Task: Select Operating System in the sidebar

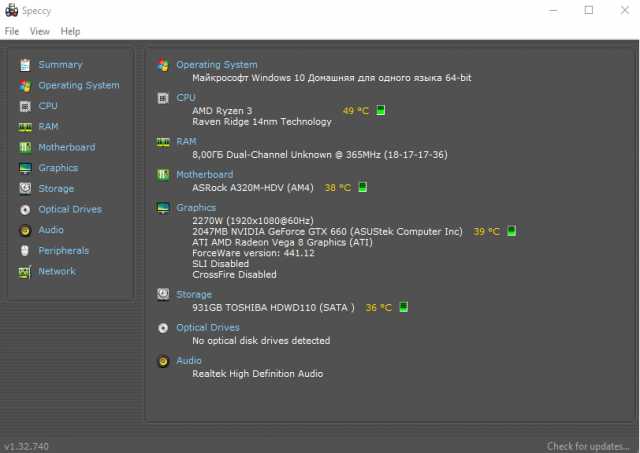Action: click(79, 85)
